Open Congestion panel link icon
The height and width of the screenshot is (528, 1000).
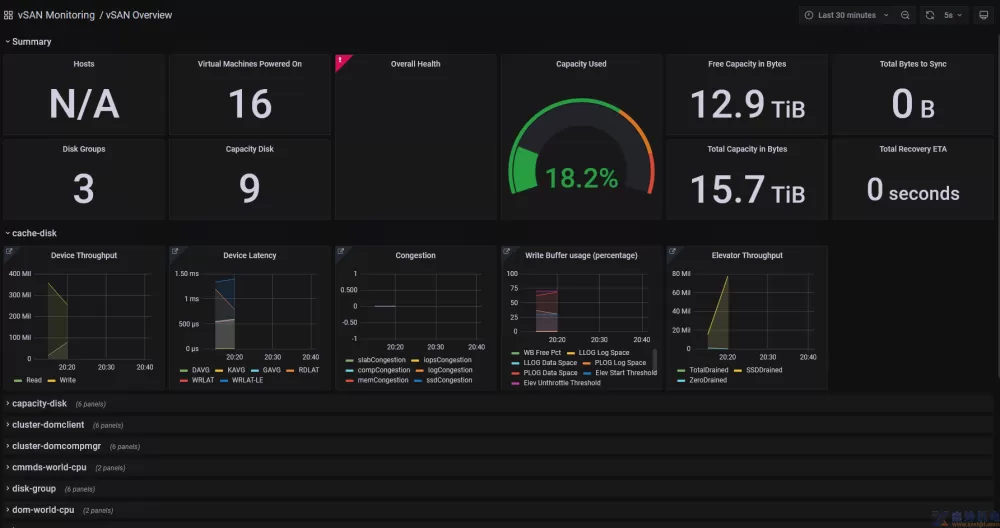click(x=341, y=251)
